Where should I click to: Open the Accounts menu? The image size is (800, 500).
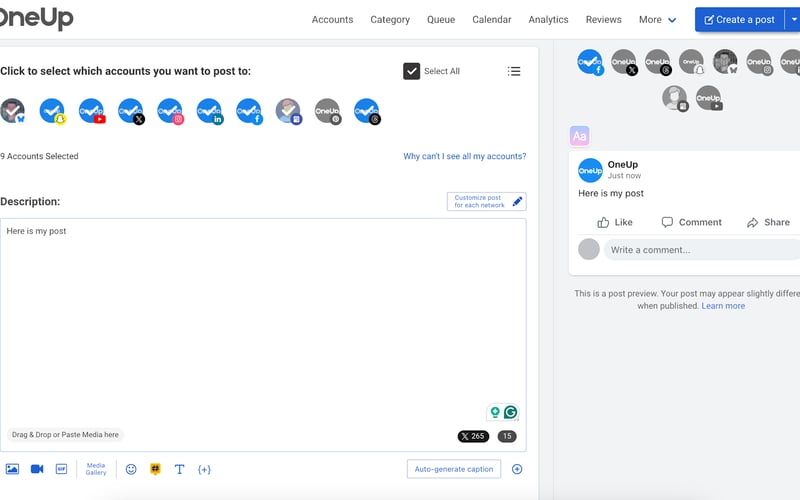[x=332, y=19]
